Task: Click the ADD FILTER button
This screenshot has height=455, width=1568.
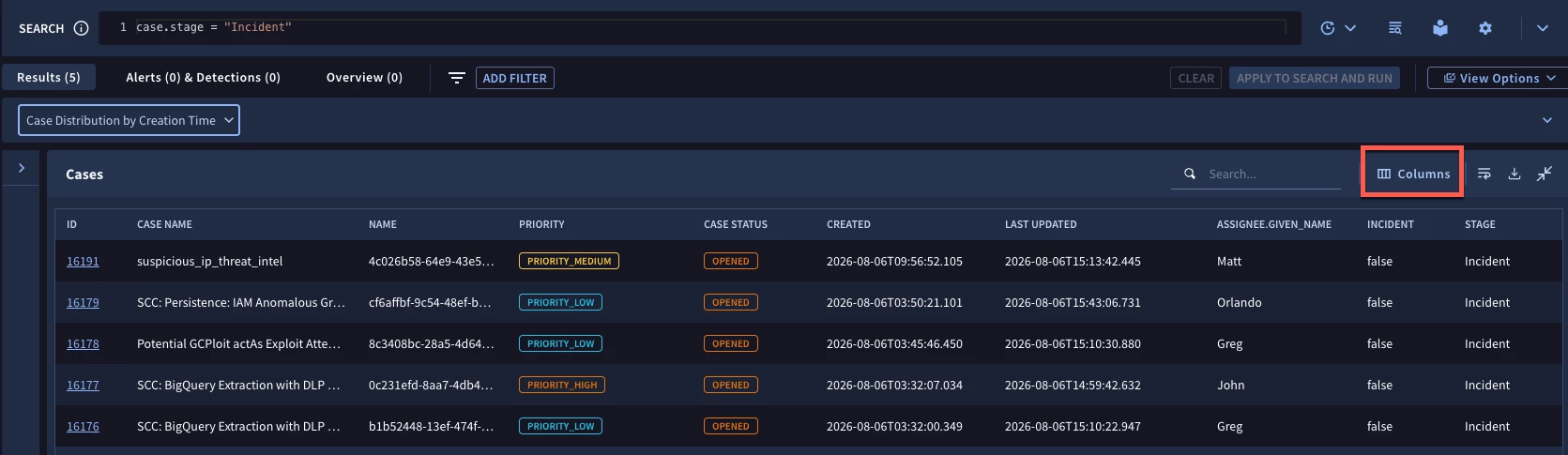Action: pos(515,78)
